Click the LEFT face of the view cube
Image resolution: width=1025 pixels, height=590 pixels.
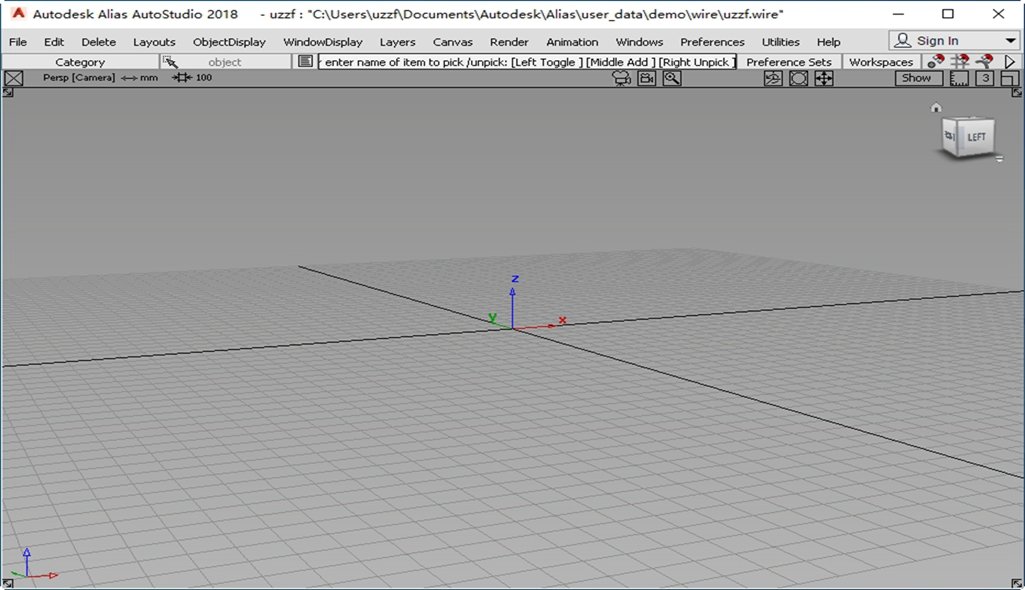pos(976,137)
